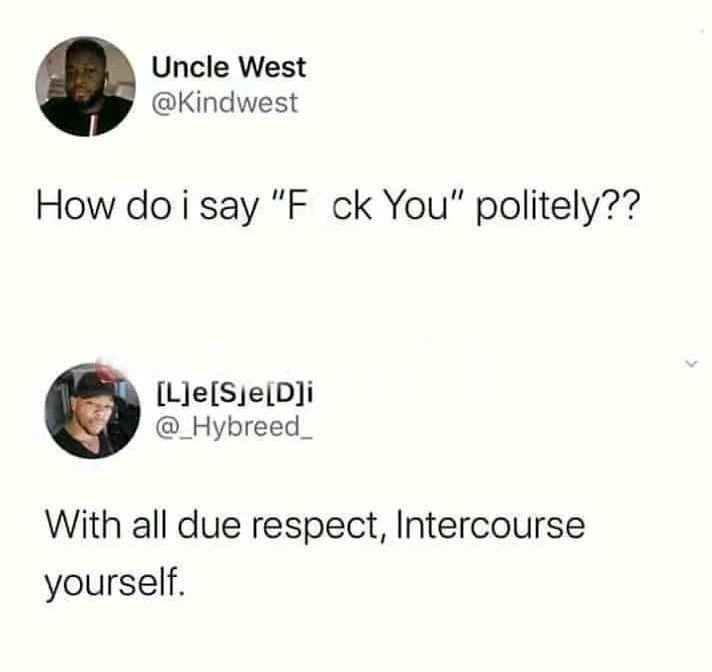Click the word "yourself." in the reply
This screenshot has height=672, width=712.
tap(113, 578)
